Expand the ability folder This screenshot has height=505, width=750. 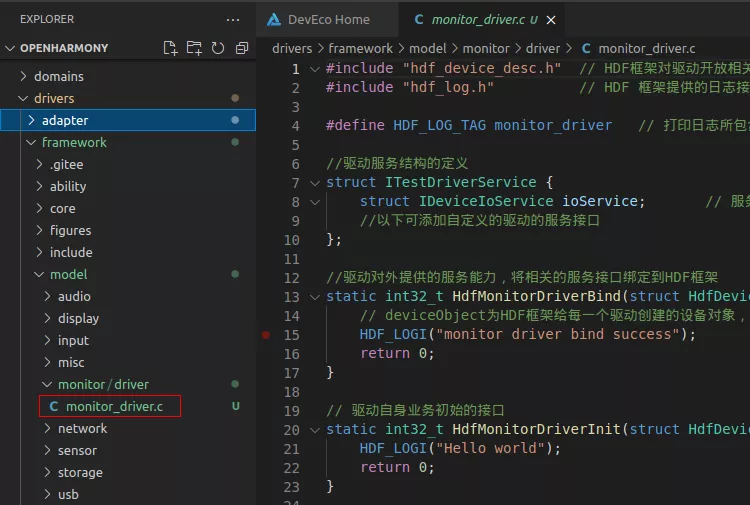(x=39, y=186)
